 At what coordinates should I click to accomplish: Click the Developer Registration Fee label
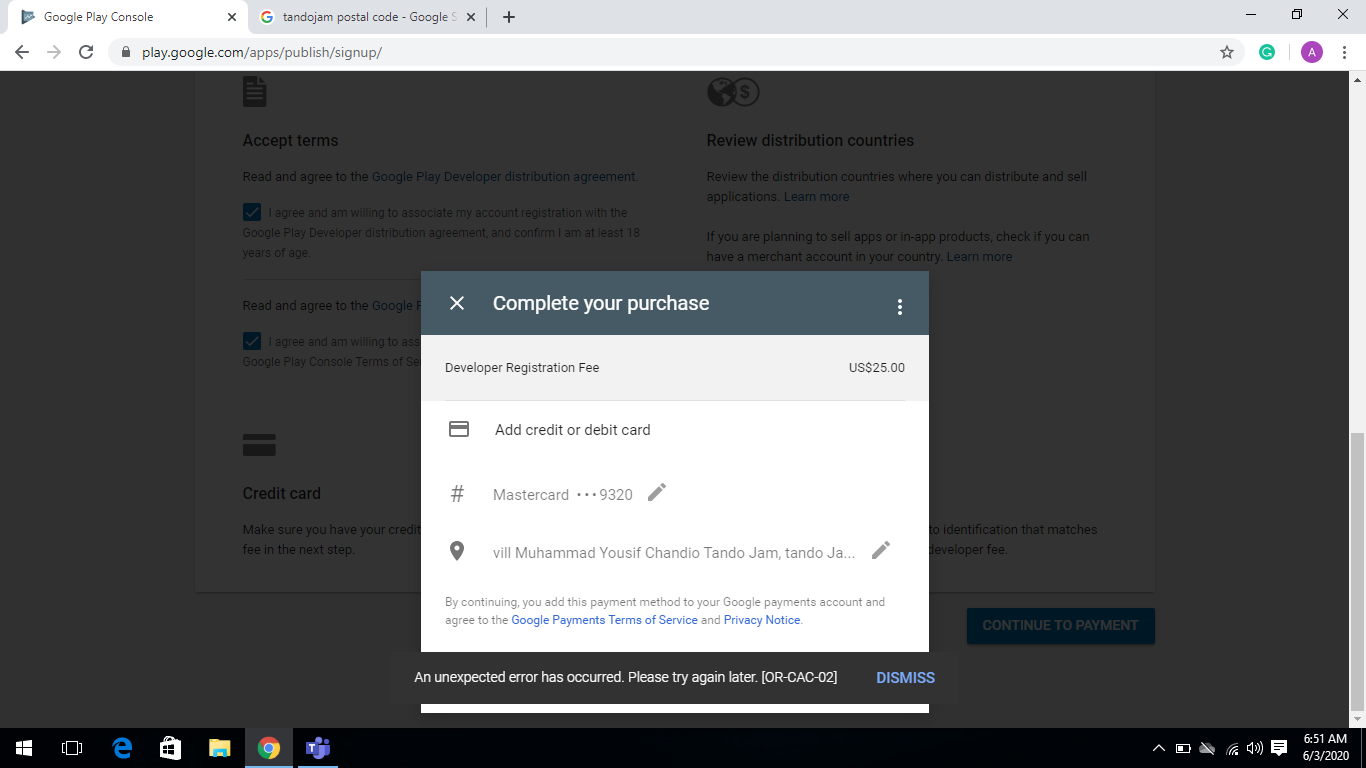click(x=522, y=367)
